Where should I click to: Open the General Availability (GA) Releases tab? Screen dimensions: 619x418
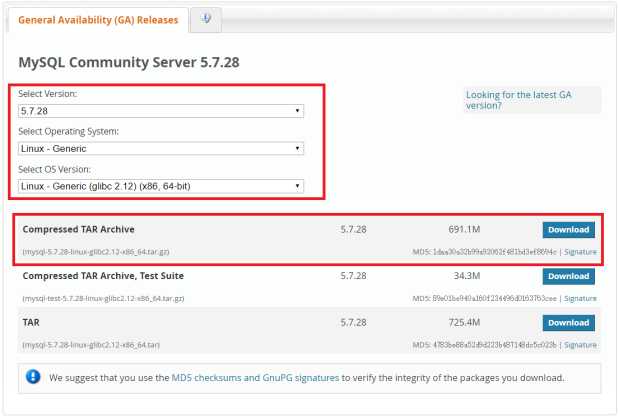click(98, 20)
